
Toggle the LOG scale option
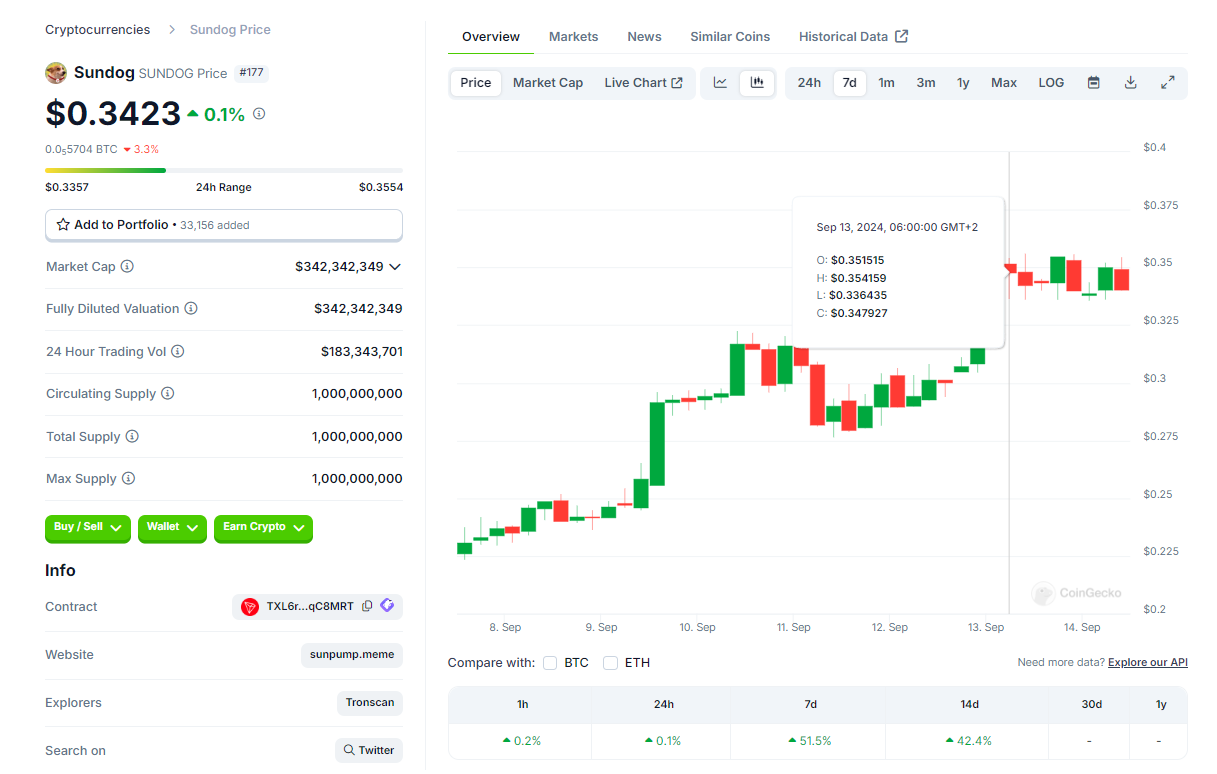[x=1051, y=83]
